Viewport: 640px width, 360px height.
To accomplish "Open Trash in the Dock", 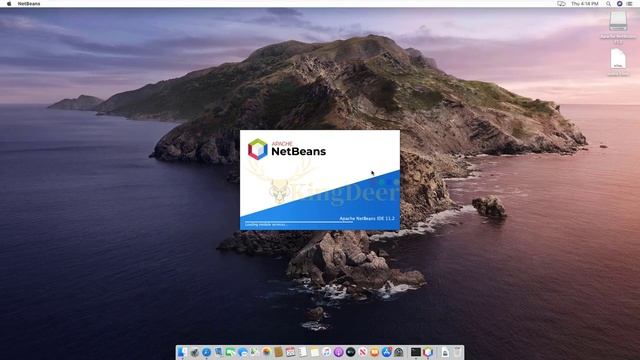I will [458, 352].
